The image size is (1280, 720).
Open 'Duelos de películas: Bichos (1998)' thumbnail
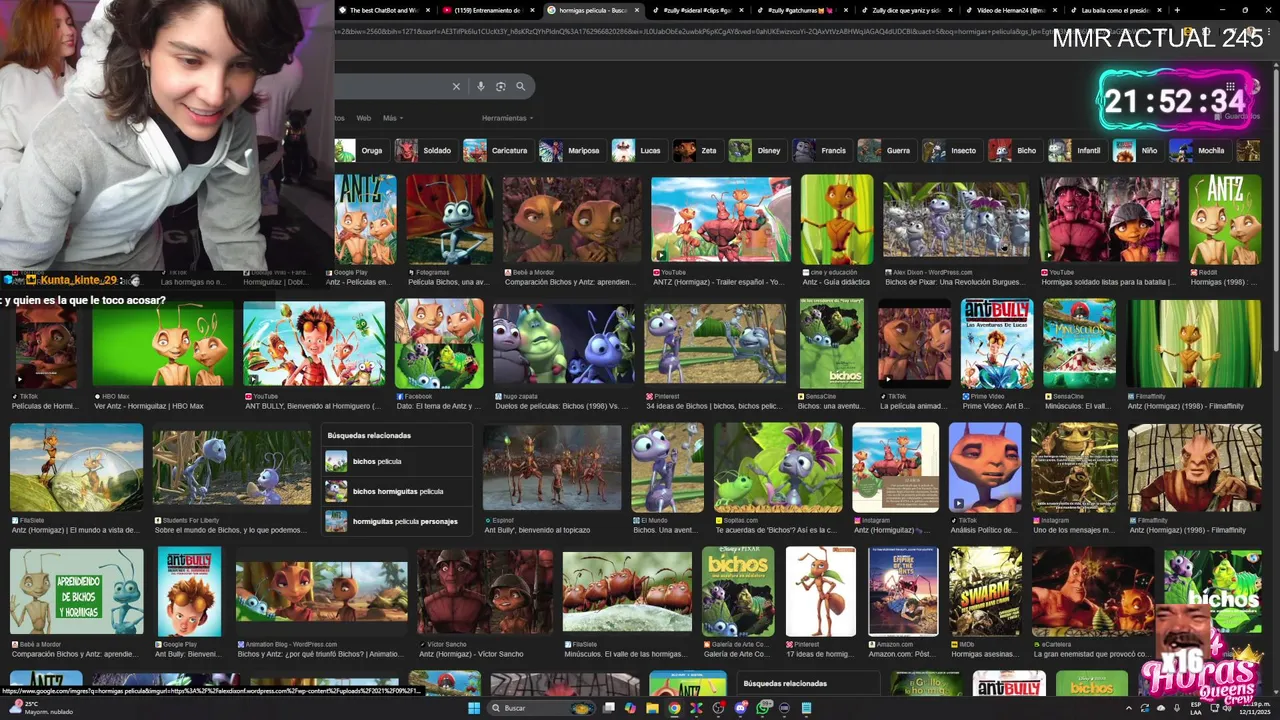[563, 343]
